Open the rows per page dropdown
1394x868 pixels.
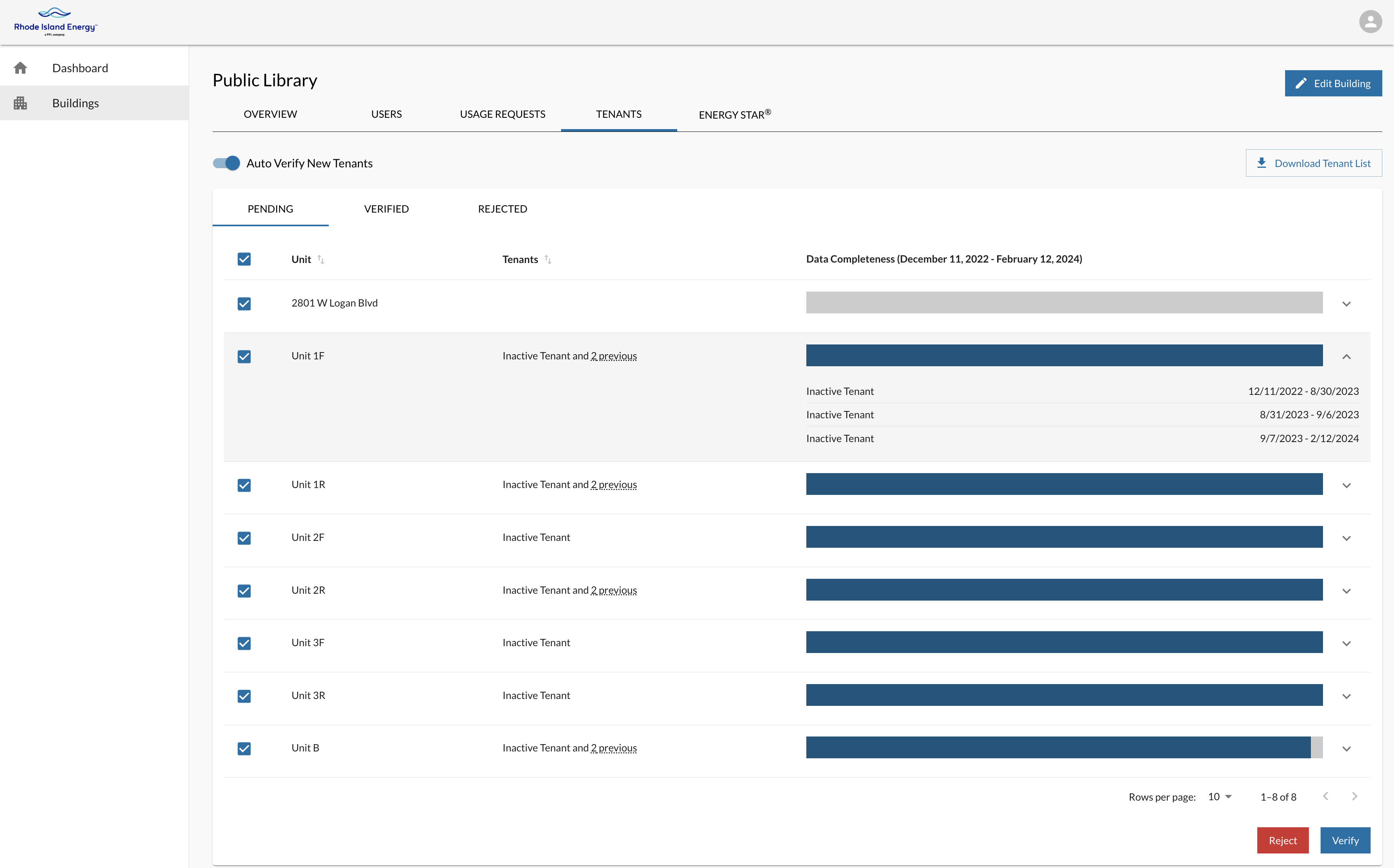(x=1220, y=797)
